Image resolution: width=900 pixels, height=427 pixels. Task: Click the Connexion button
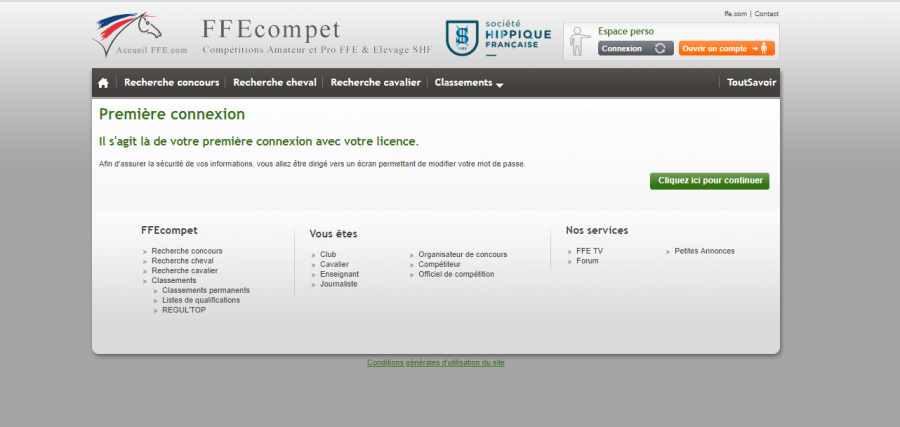(635, 49)
